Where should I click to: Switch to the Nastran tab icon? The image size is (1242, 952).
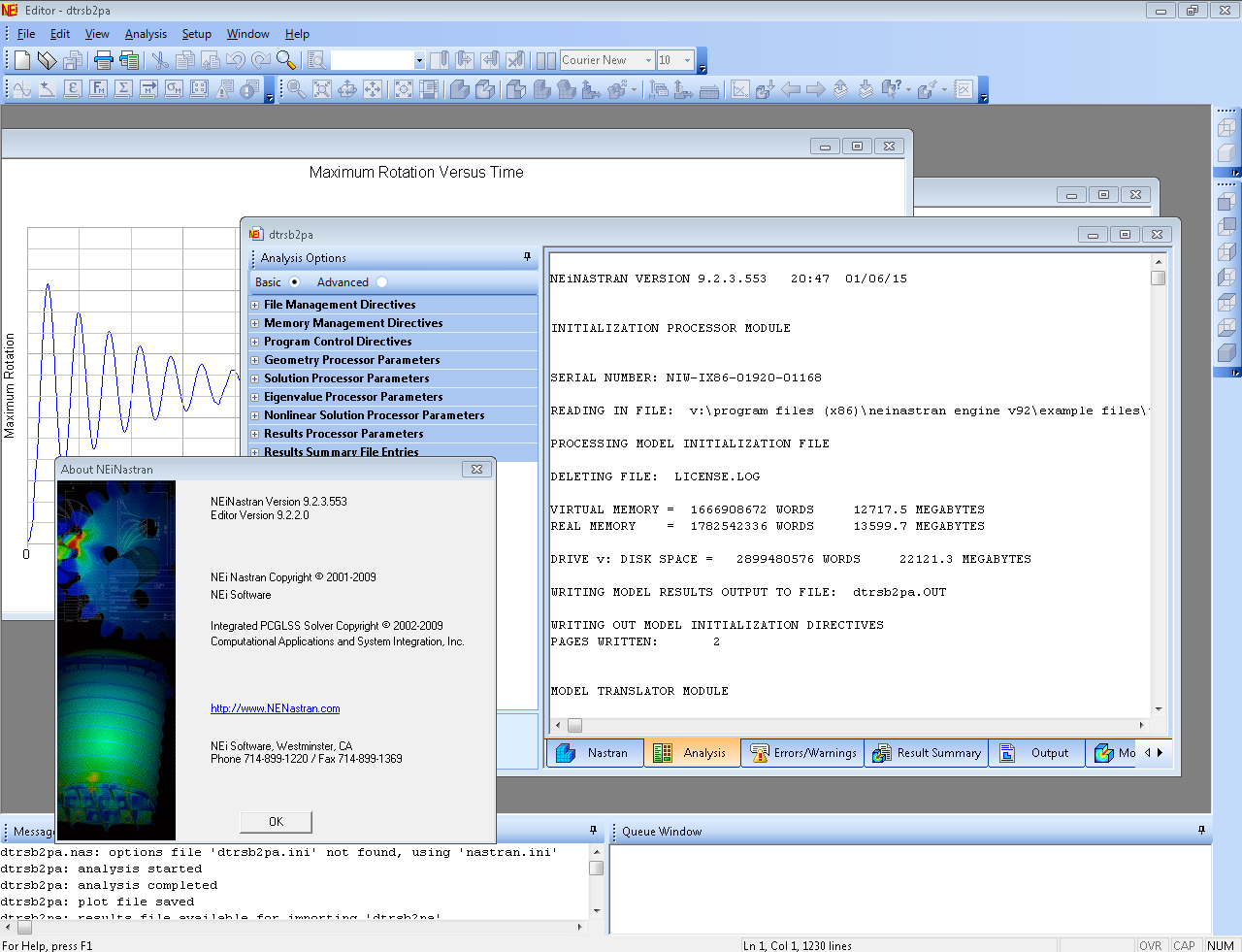(565, 753)
